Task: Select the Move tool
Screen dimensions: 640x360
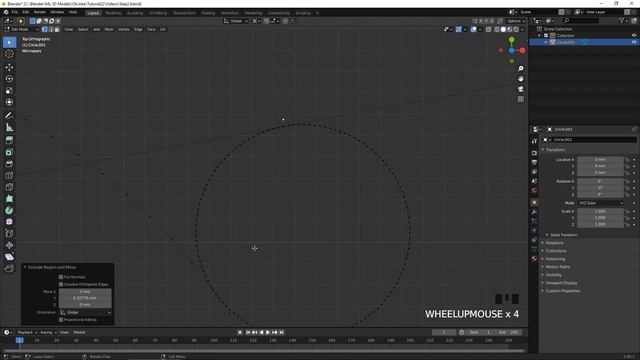Action: pyautogui.click(x=9, y=67)
